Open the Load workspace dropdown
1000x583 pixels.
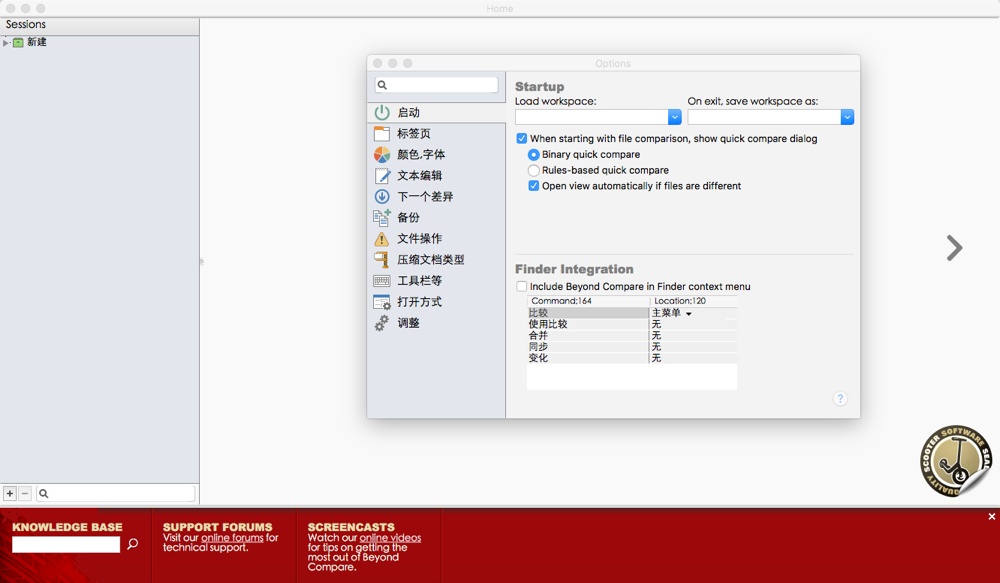point(674,117)
